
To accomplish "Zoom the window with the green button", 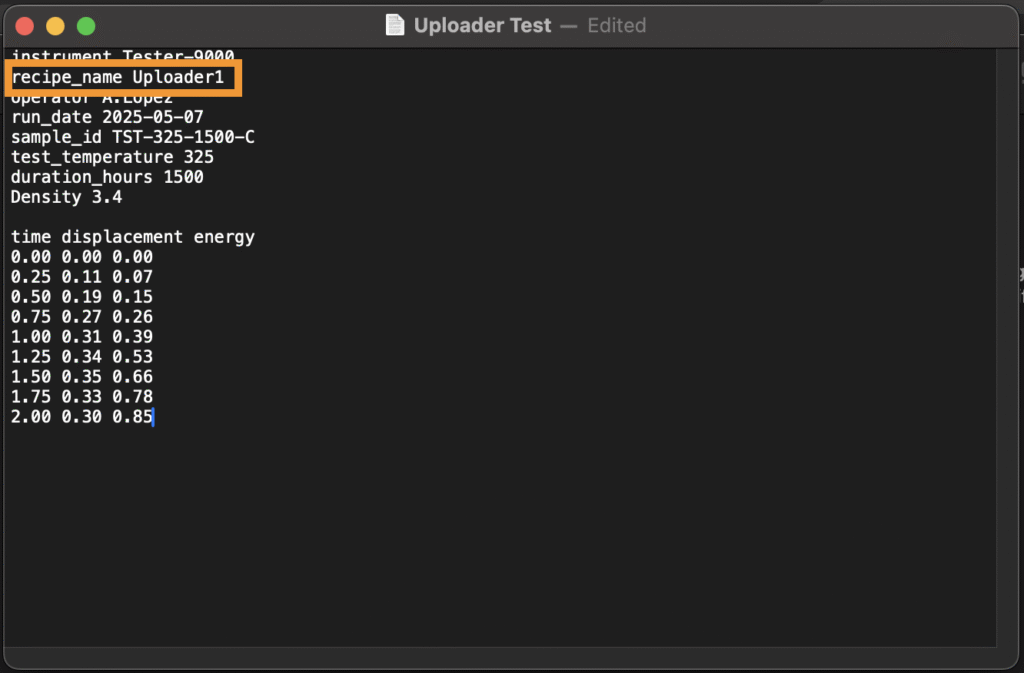I will (x=86, y=26).
